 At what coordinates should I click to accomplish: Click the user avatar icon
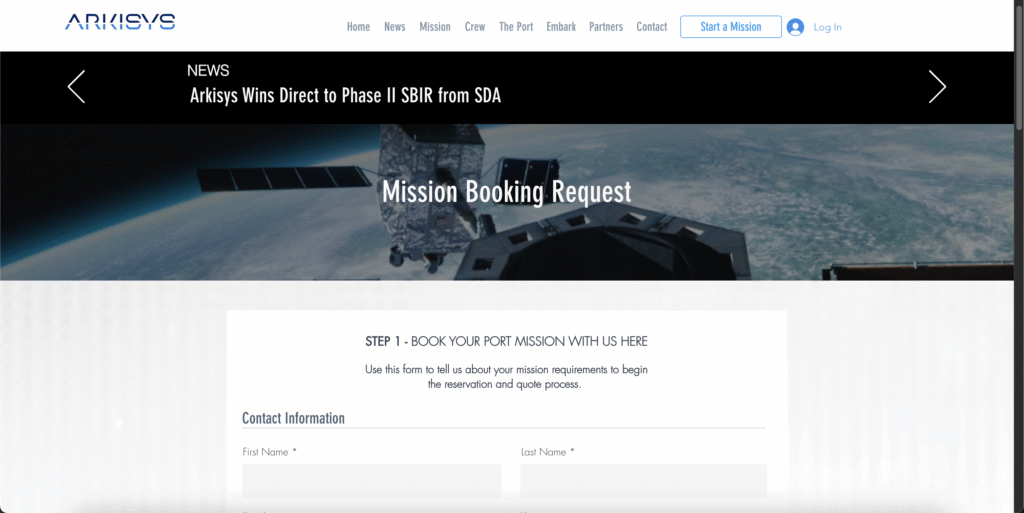(x=795, y=27)
